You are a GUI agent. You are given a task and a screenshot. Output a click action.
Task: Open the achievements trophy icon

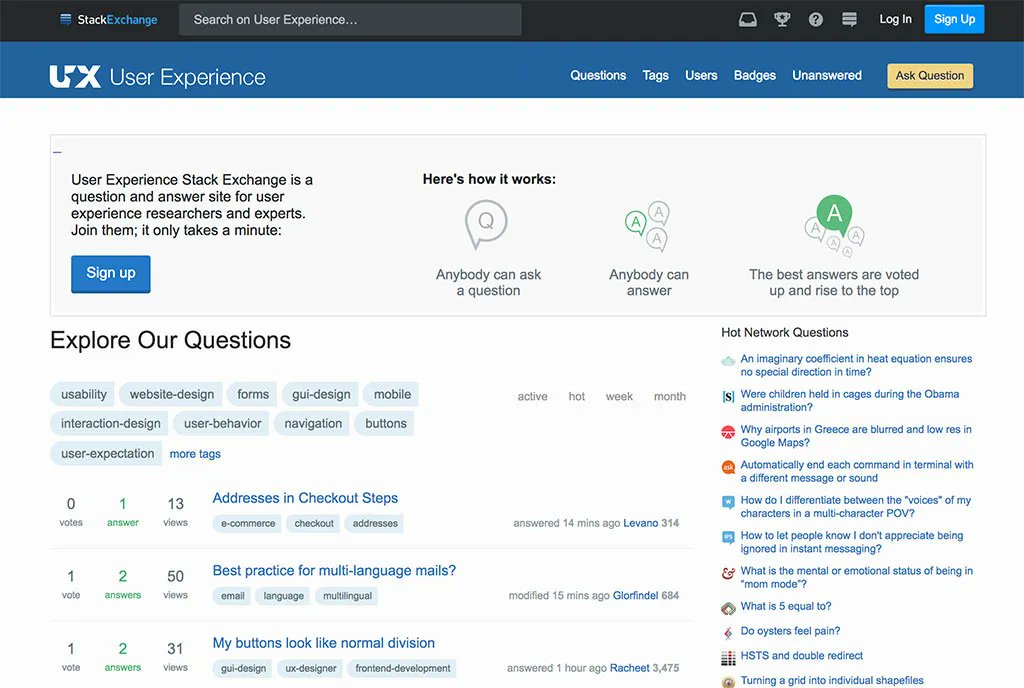782,20
